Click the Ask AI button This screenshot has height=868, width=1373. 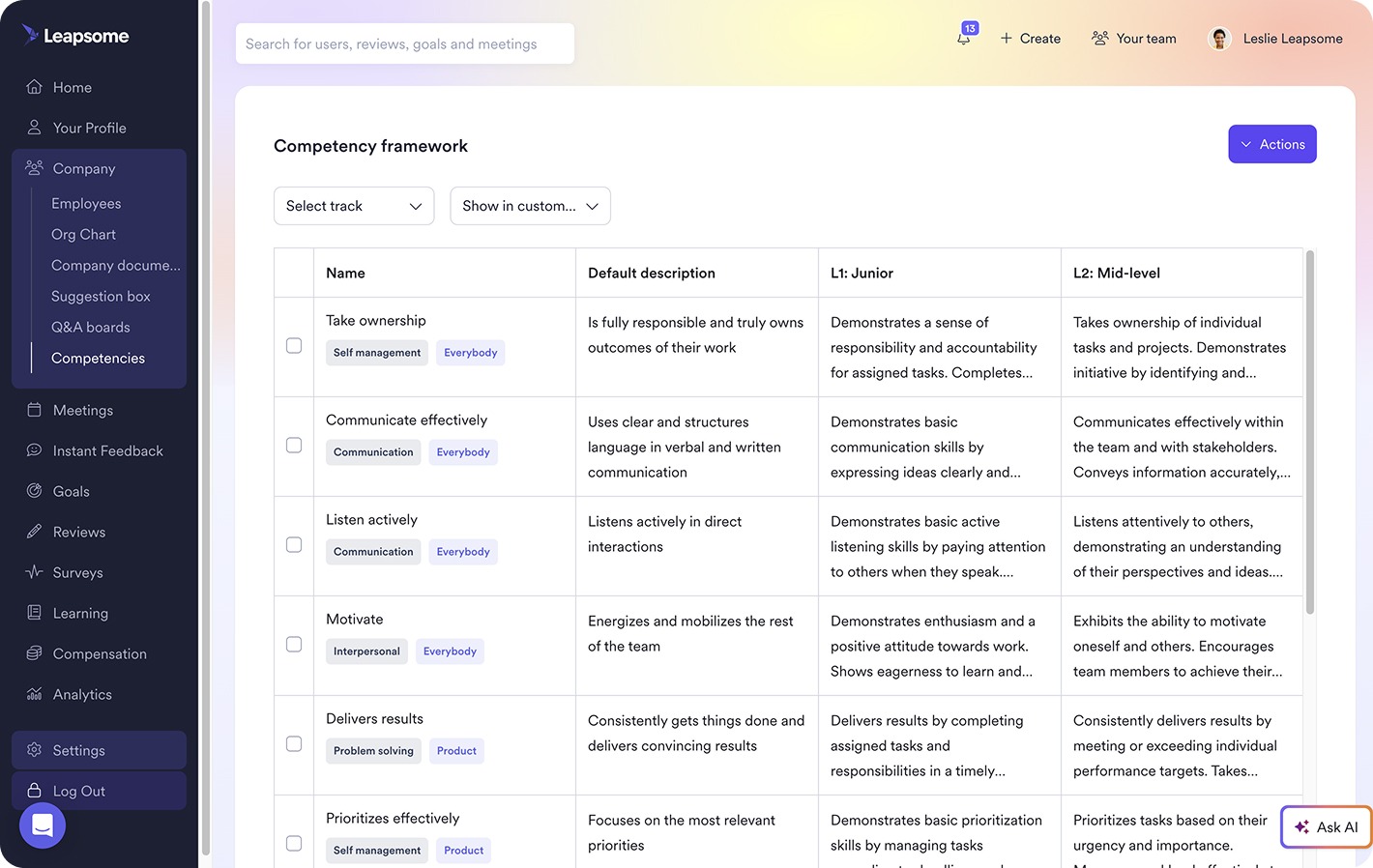1326,826
